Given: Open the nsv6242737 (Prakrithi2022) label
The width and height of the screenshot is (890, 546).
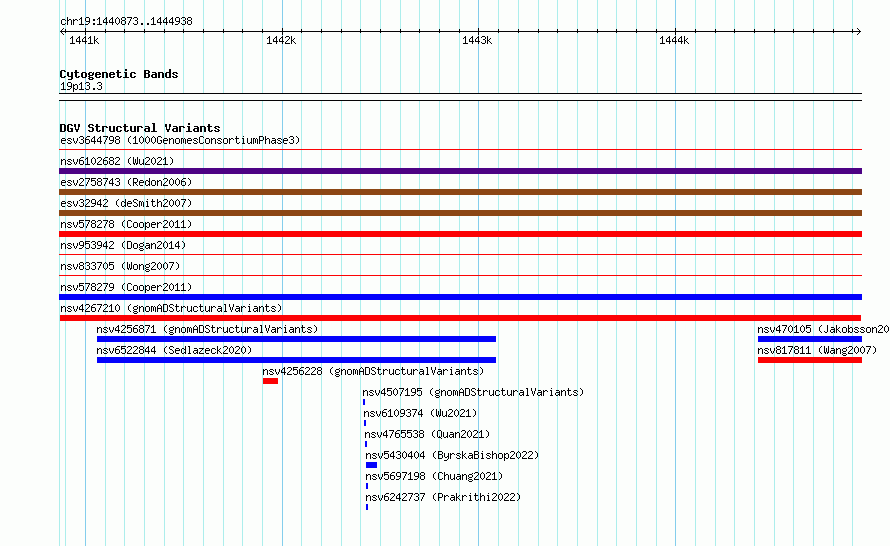Looking at the screenshot, I should [x=443, y=497].
